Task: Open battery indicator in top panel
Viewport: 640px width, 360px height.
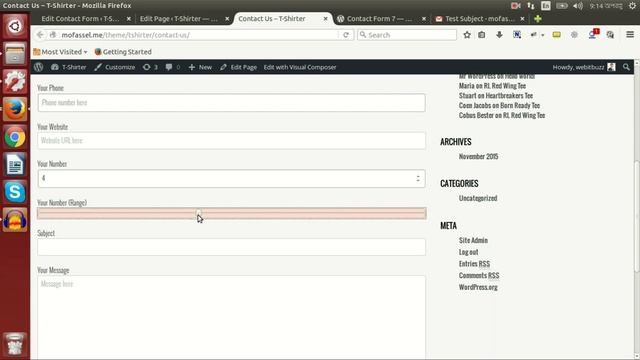Action: [x=562, y=6]
